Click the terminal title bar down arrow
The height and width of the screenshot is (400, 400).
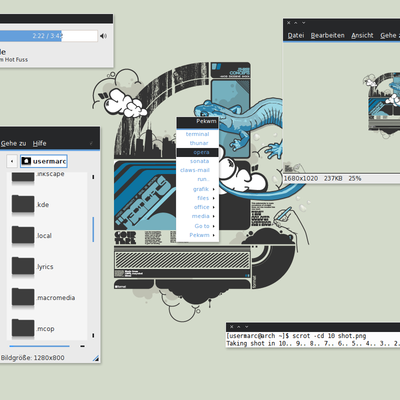pyautogui.click(x=246, y=327)
